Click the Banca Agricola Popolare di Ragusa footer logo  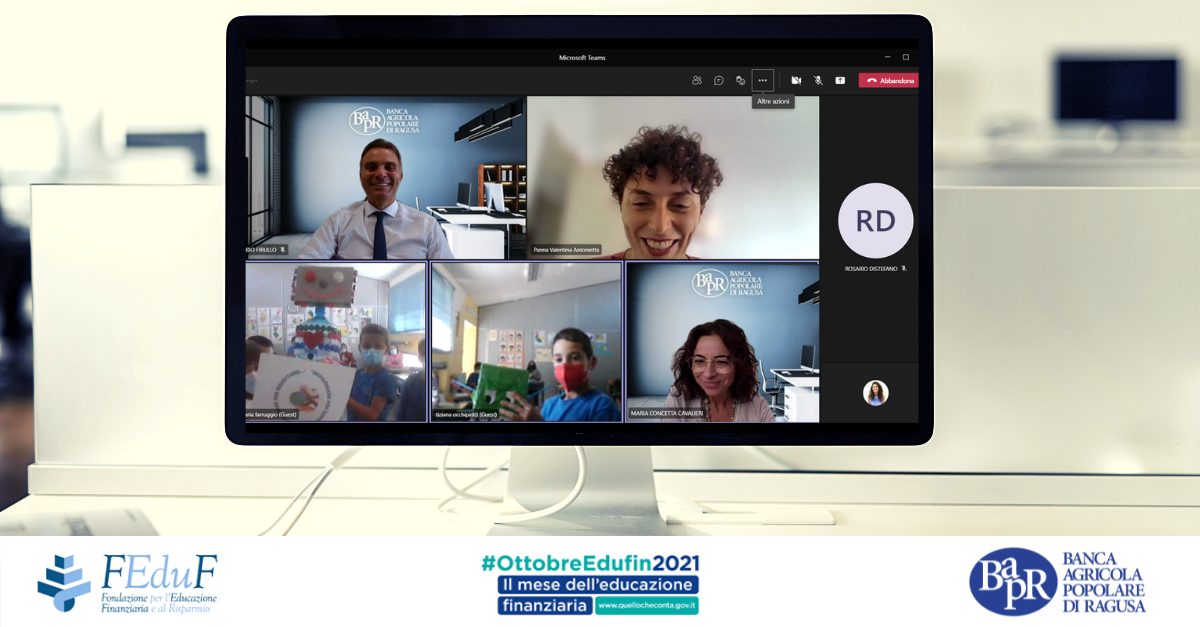coord(1057,582)
